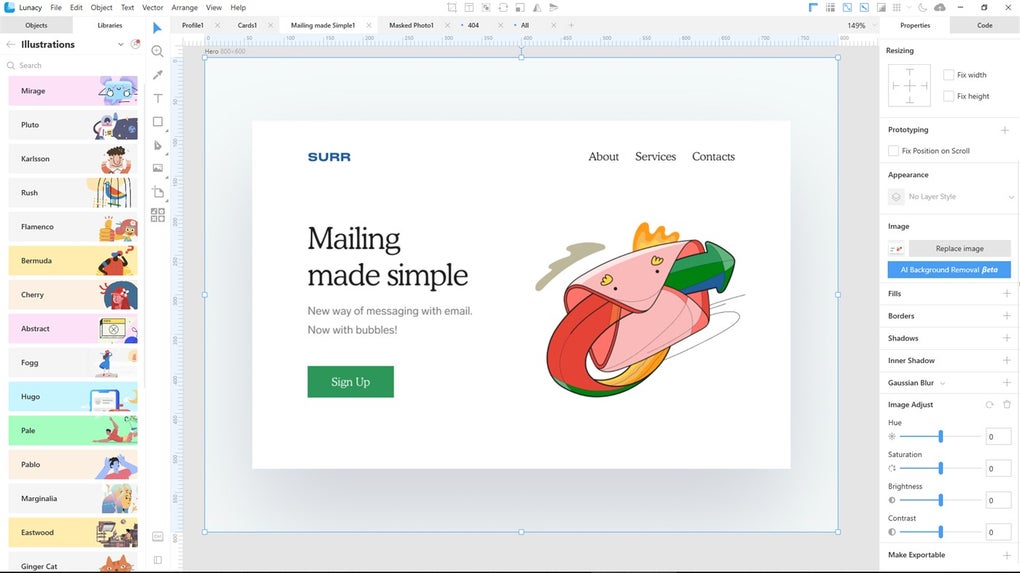Viewport: 1020px width, 573px height.
Task: Open the No Layer Style dropdown
Action: pyautogui.click(x=950, y=196)
